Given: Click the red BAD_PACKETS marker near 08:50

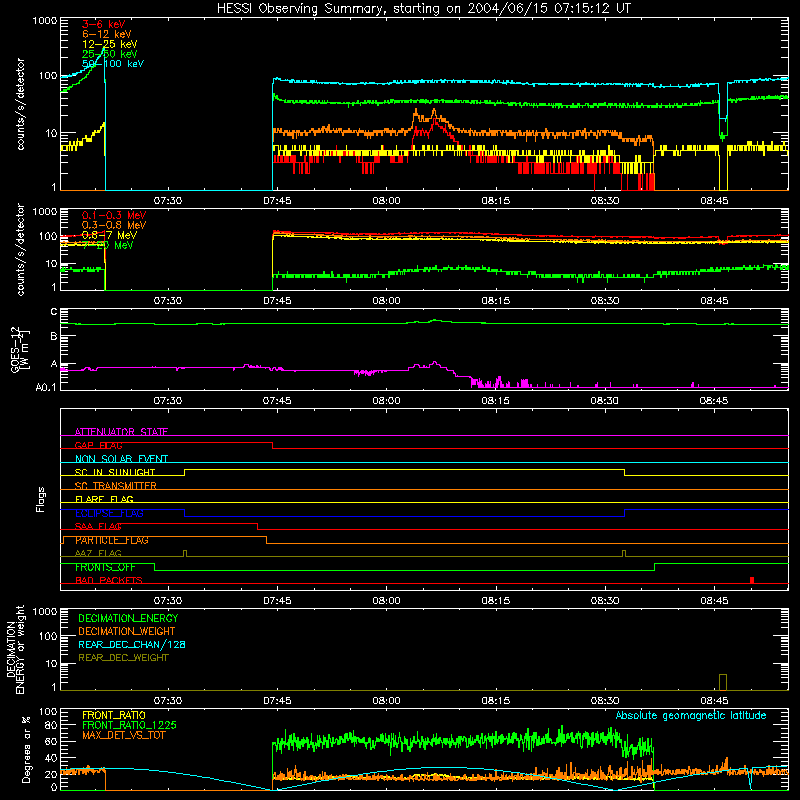Looking at the screenshot, I should point(752,580).
